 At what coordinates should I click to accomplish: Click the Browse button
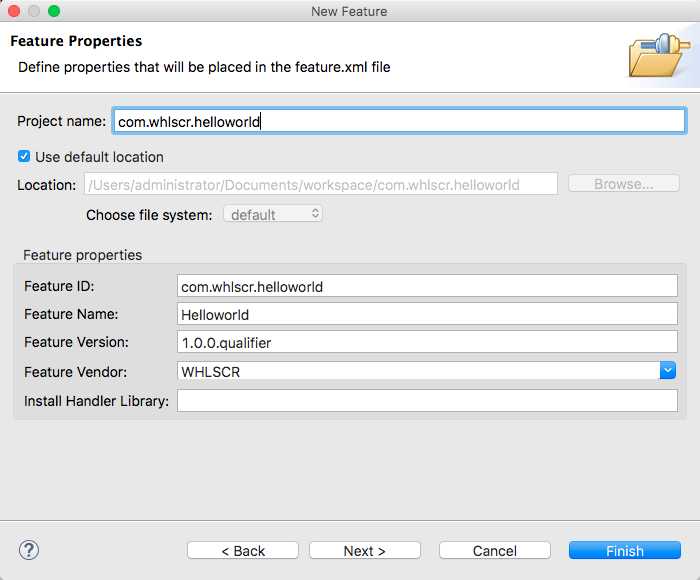pyautogui.click(x=624, y=184)
